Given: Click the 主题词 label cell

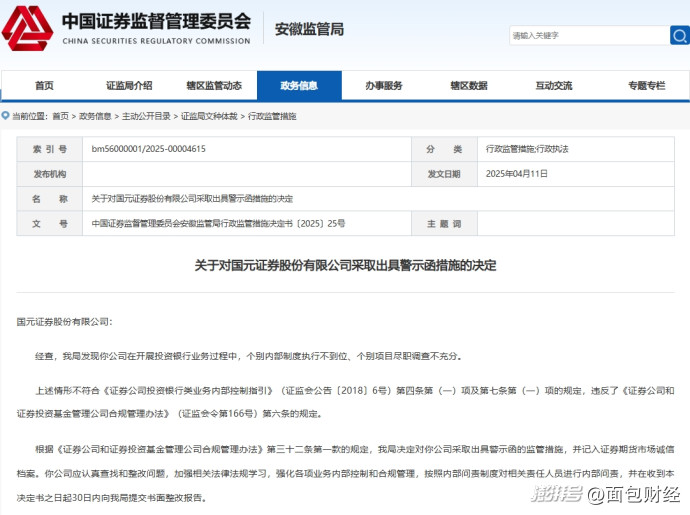Looking at the screenshot, I should point(444,224).
